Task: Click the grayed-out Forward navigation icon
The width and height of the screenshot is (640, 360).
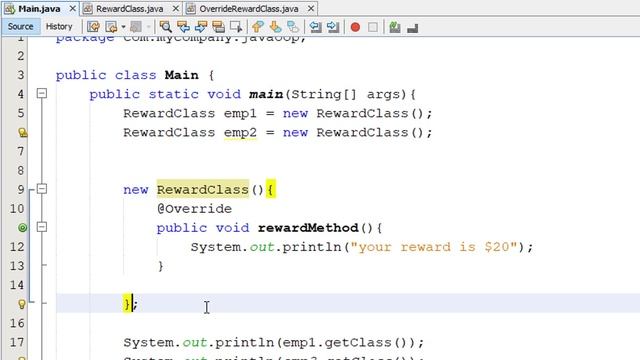Action: [136, 27]
